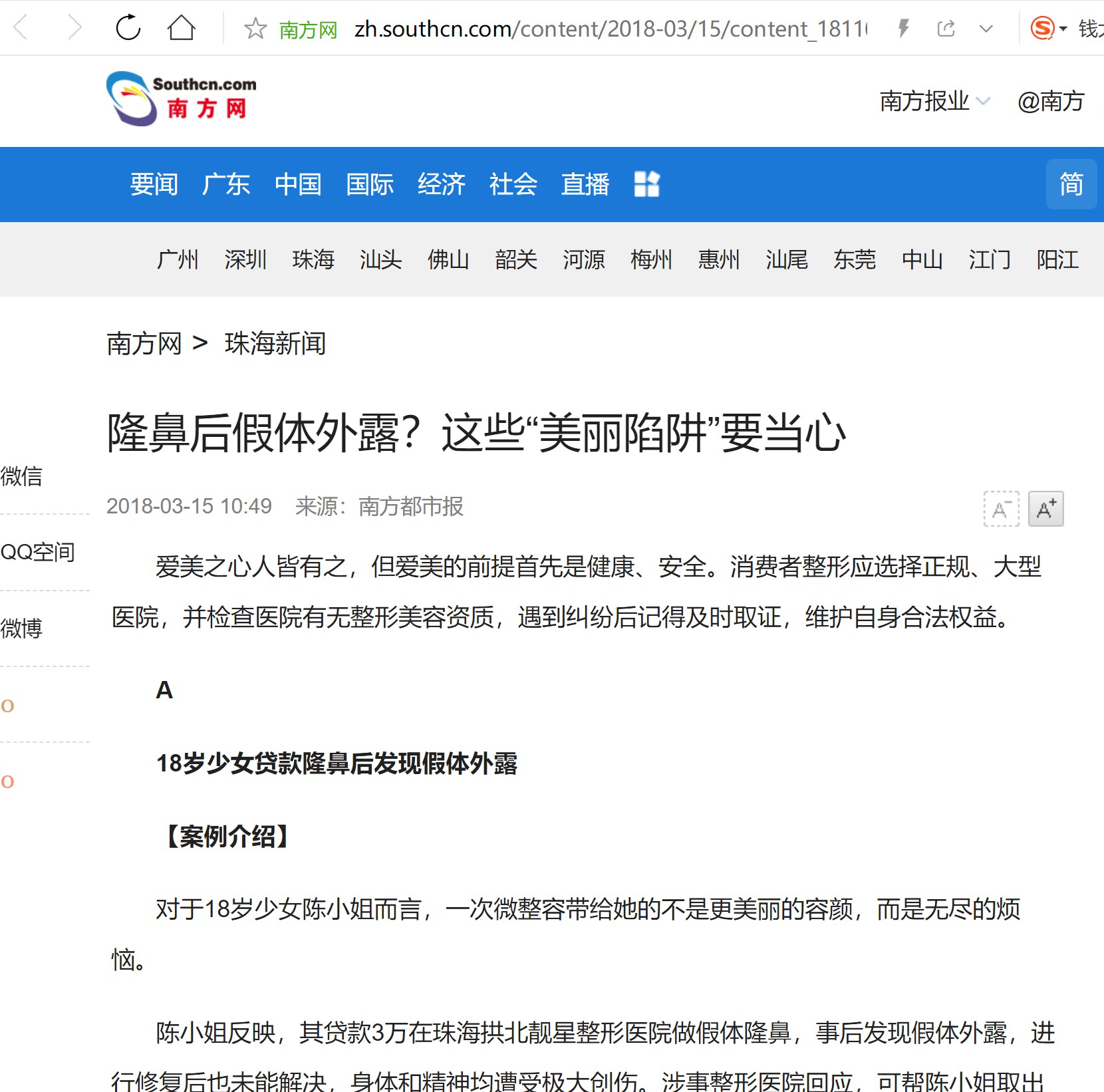Select city 惠州

pos(719,259)
